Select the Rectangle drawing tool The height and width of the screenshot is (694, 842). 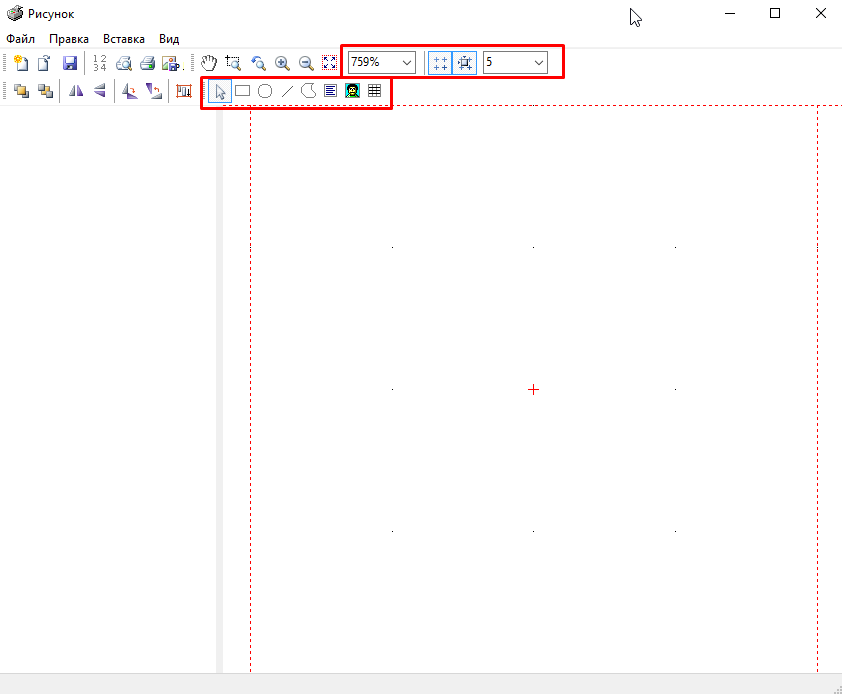243,91
